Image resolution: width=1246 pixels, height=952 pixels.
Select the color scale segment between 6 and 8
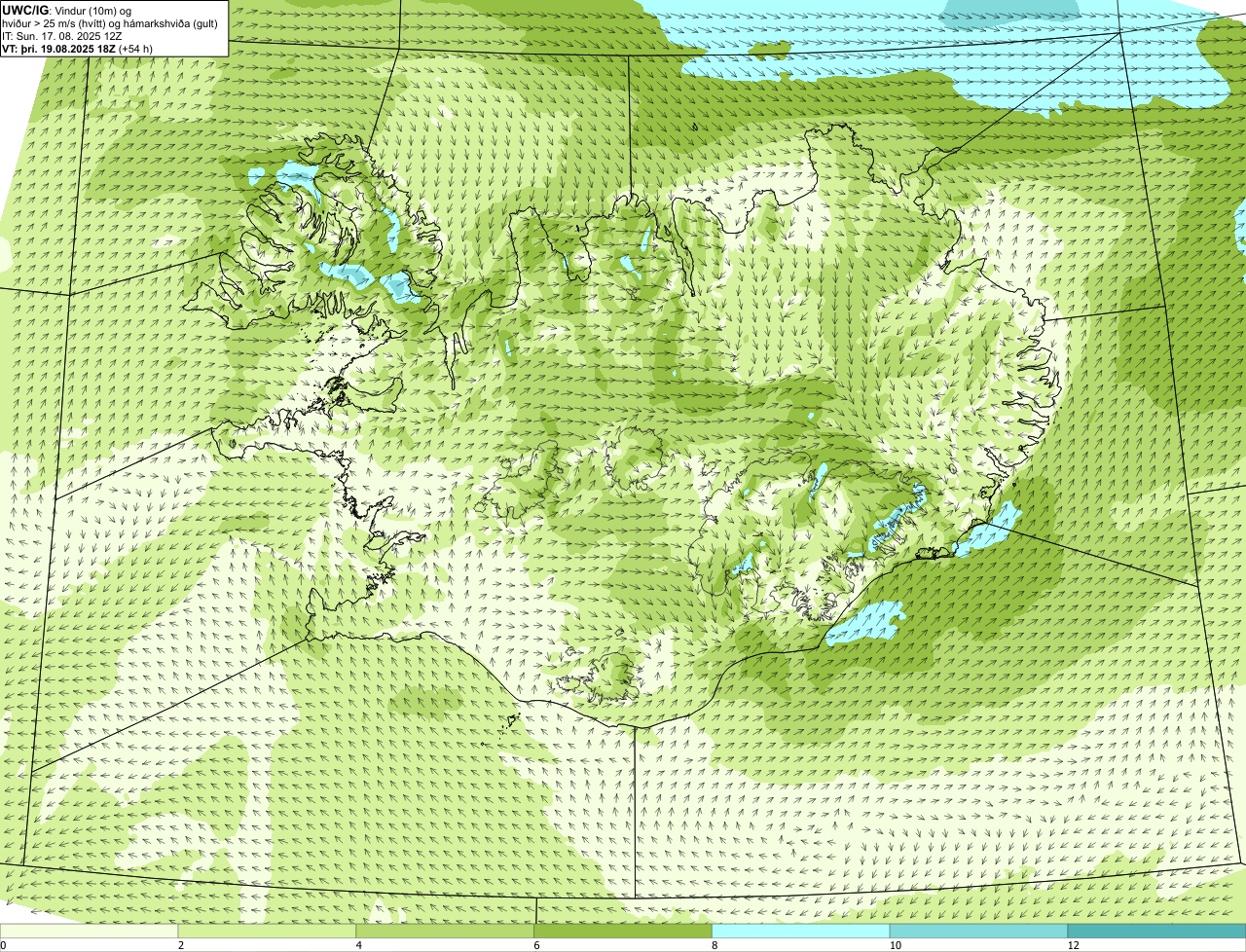point(624,932)
